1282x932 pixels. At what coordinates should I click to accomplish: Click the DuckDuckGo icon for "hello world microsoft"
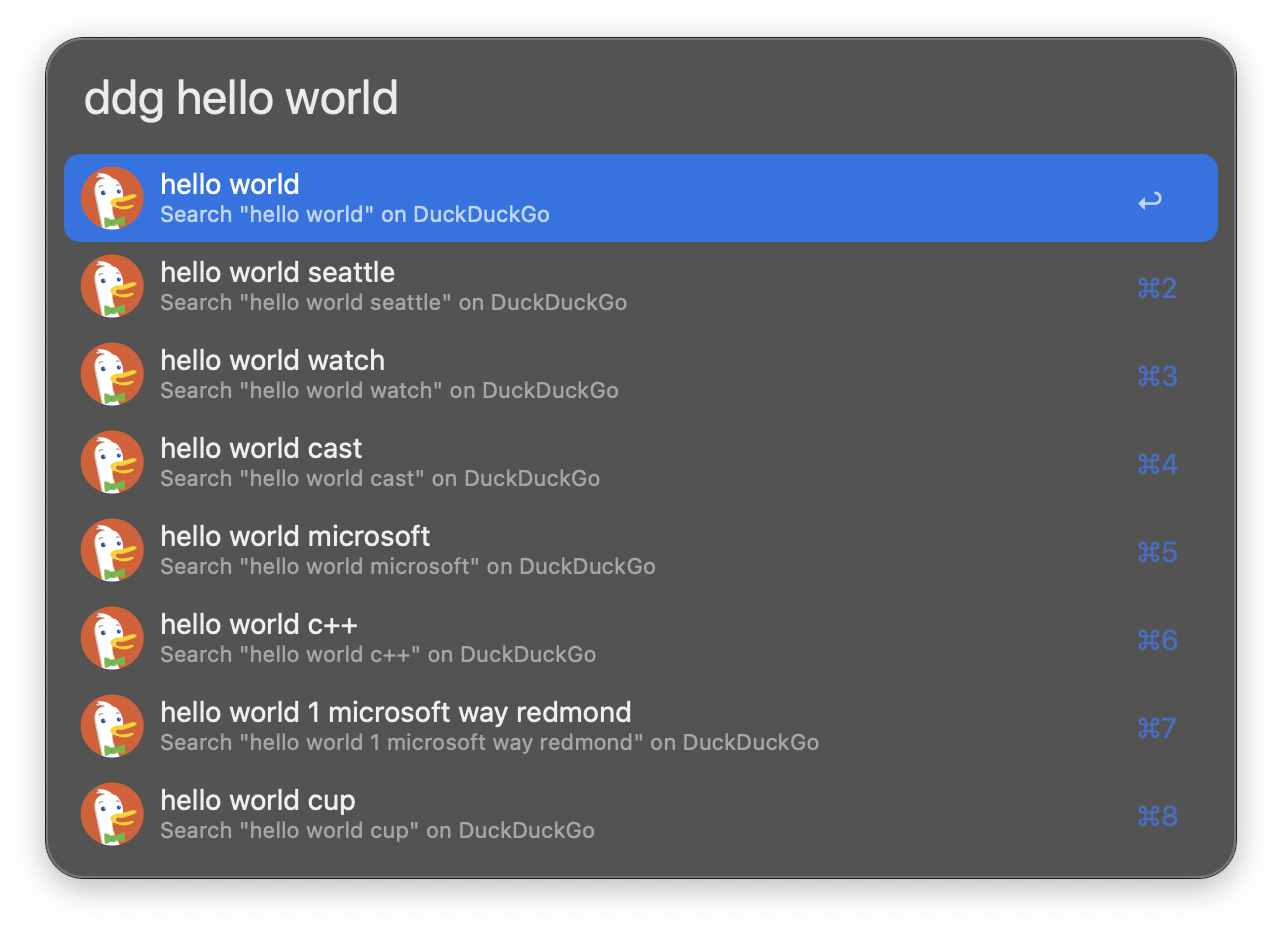click(112, 550)
